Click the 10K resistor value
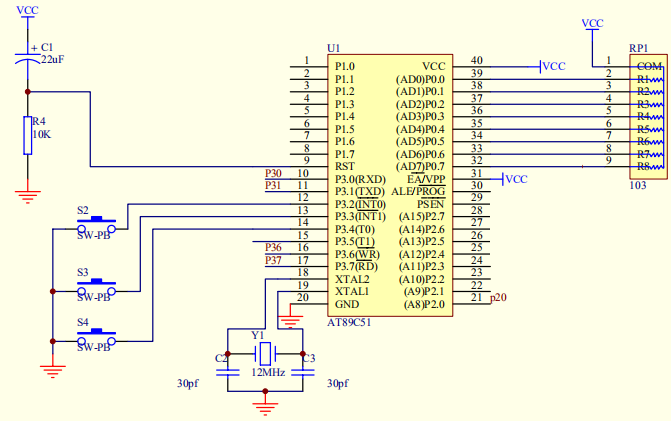 point(42,134)
